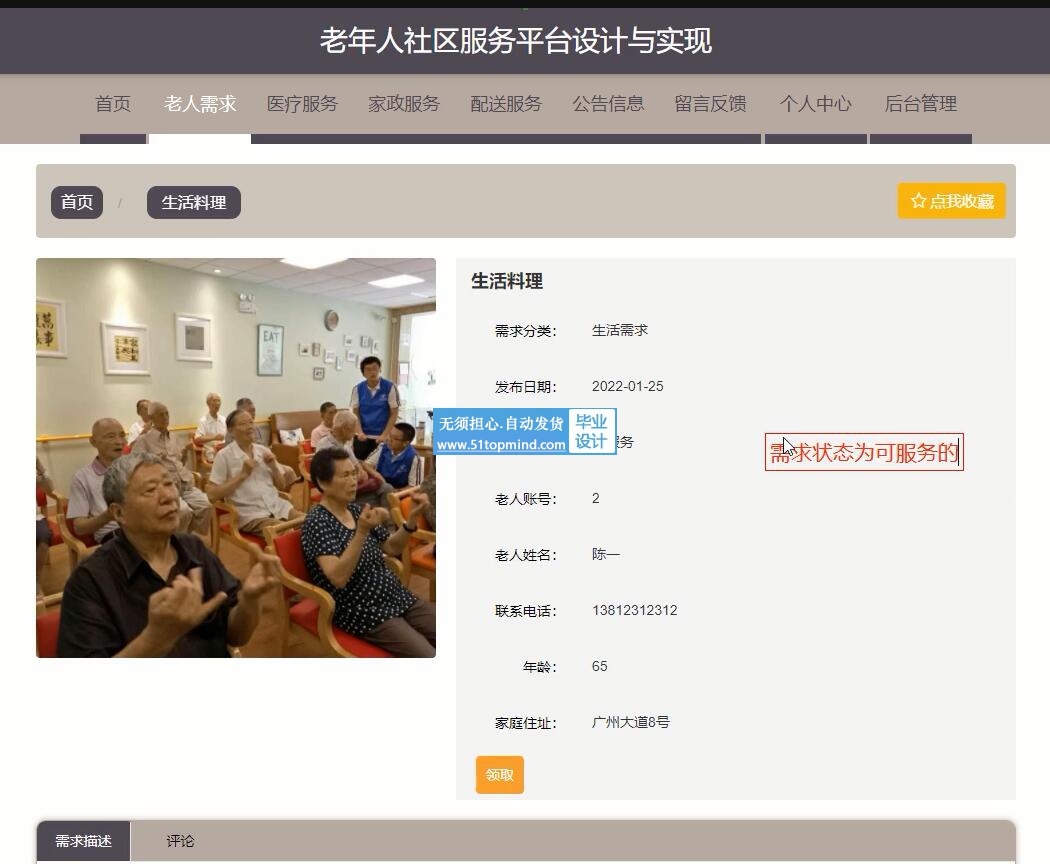Select the age value 65
This screenshot has width=1050, height=864.
pos(599,666)
